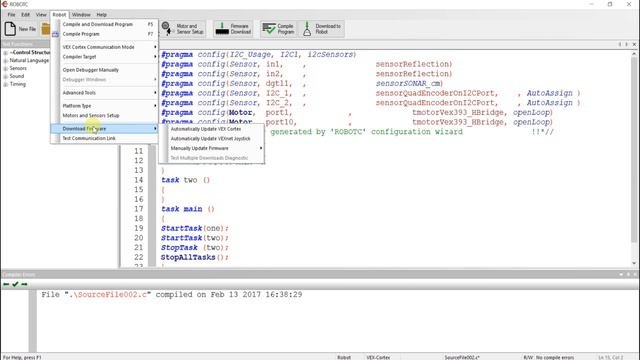This screenshot has height=360, width=640.
Task: Open the Edit menu
Action: 25,15
